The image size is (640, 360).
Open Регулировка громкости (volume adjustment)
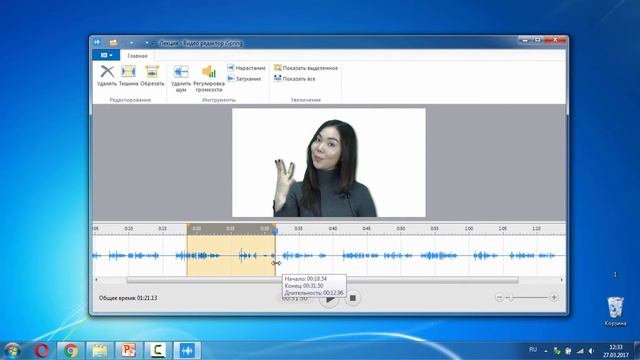(x=209, y=78)
